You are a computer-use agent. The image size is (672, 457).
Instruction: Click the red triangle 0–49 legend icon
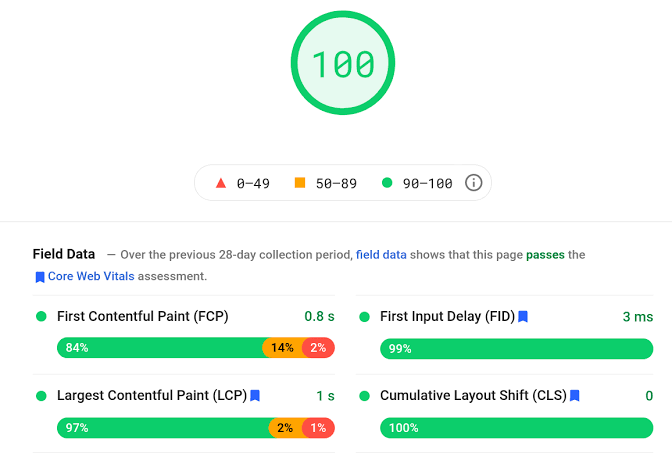click(x=221, y=183)
